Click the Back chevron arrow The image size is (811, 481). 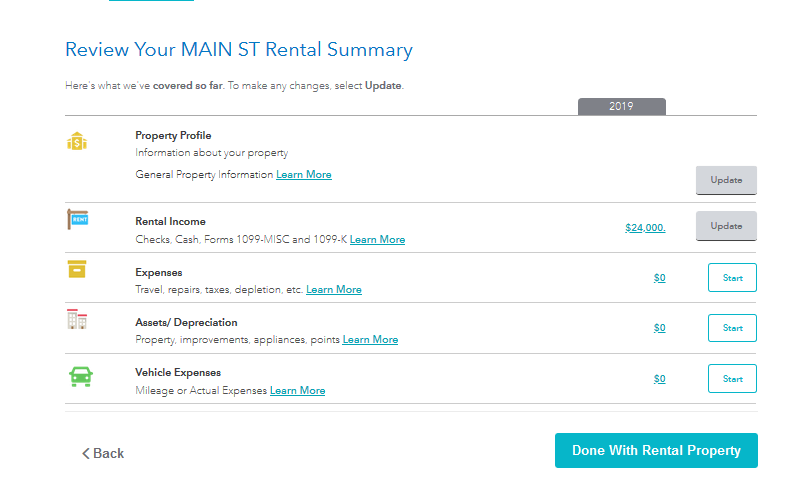(x=86, y=454)
